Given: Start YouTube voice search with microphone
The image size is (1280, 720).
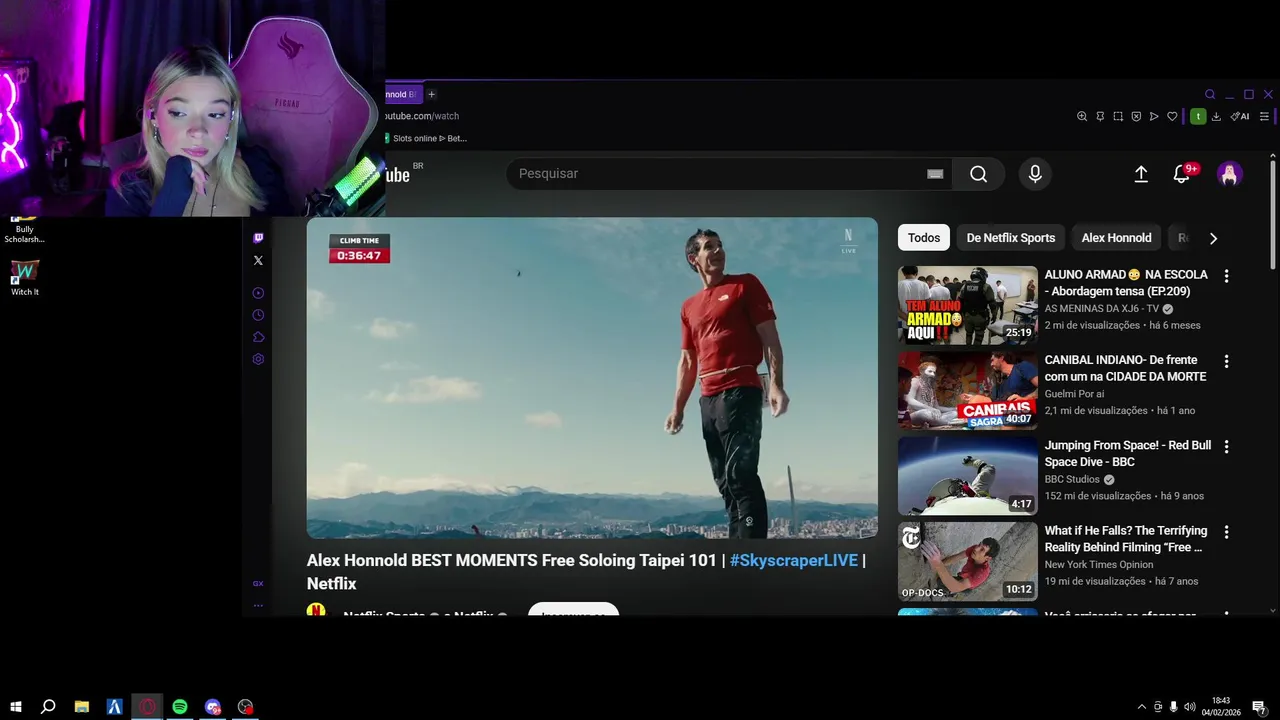Looking at the screenshot, I should tap(1035, 174).
